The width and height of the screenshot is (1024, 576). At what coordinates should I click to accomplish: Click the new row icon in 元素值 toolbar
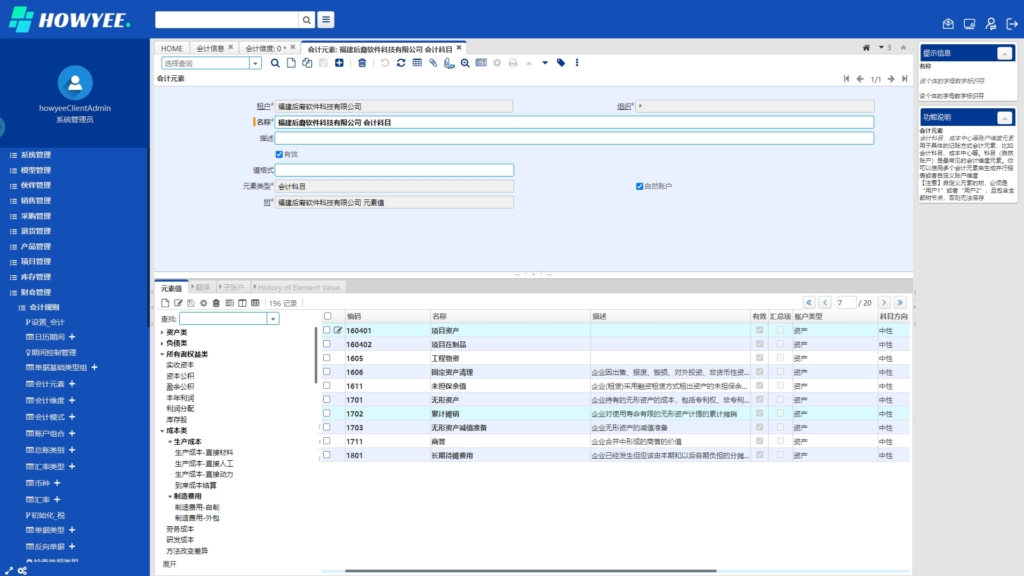(x=165, y=303)
